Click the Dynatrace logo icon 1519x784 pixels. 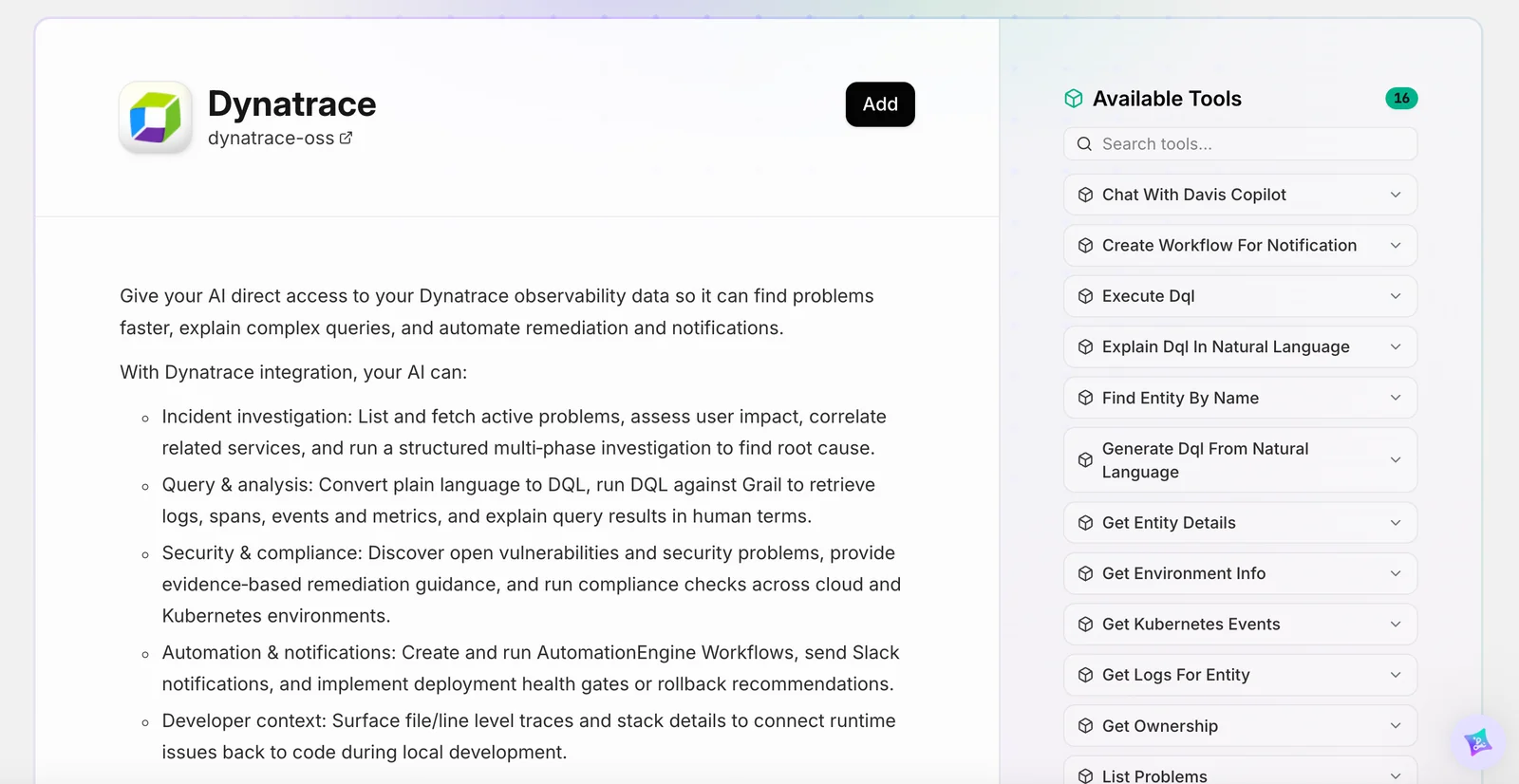pyautogui.click(x=156, y=118)
